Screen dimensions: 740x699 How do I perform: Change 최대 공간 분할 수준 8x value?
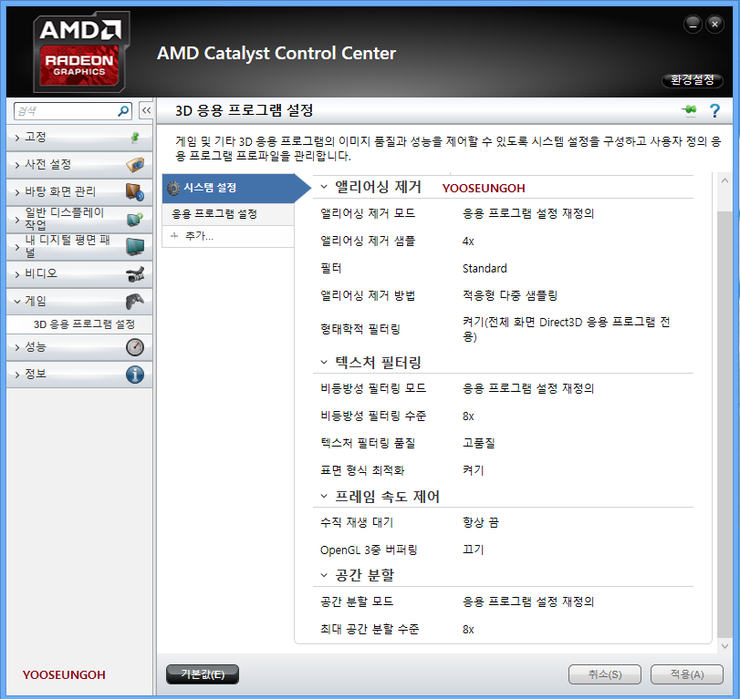click(x=468, y=630)
